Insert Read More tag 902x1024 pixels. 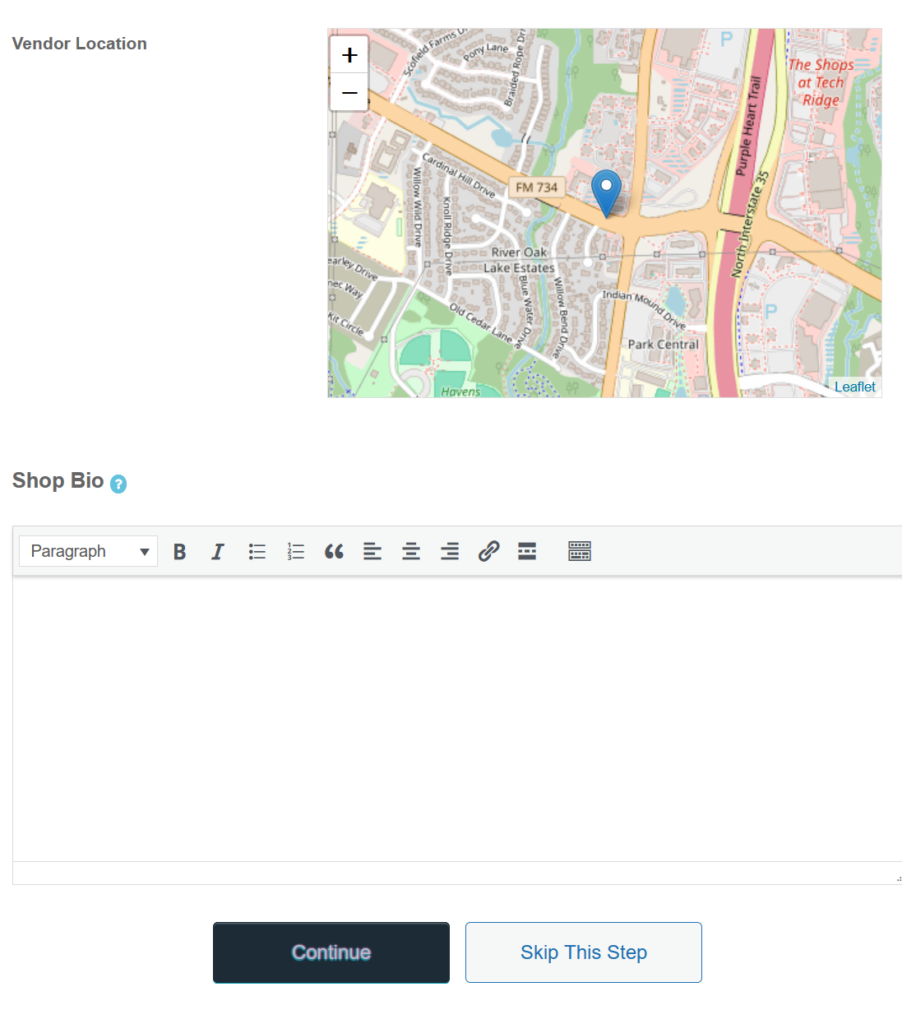527,551
